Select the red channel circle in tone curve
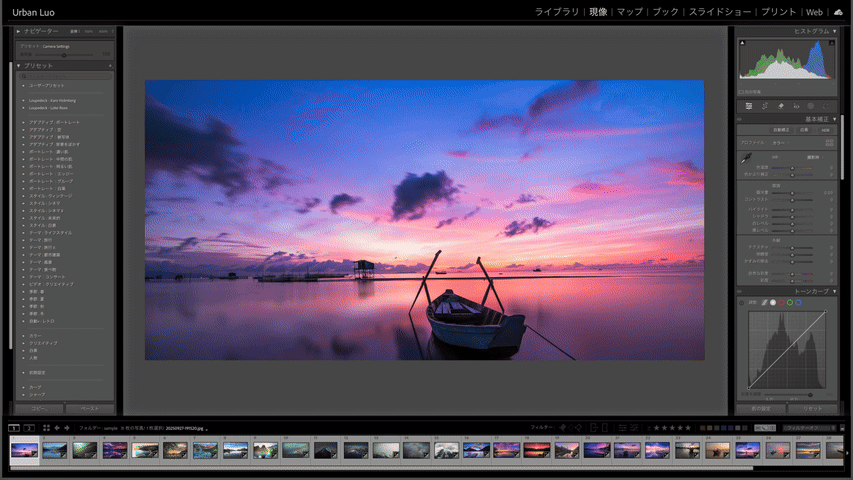This screenshot has height=480, width=853. pyautogui.click(x=781, y=302)
